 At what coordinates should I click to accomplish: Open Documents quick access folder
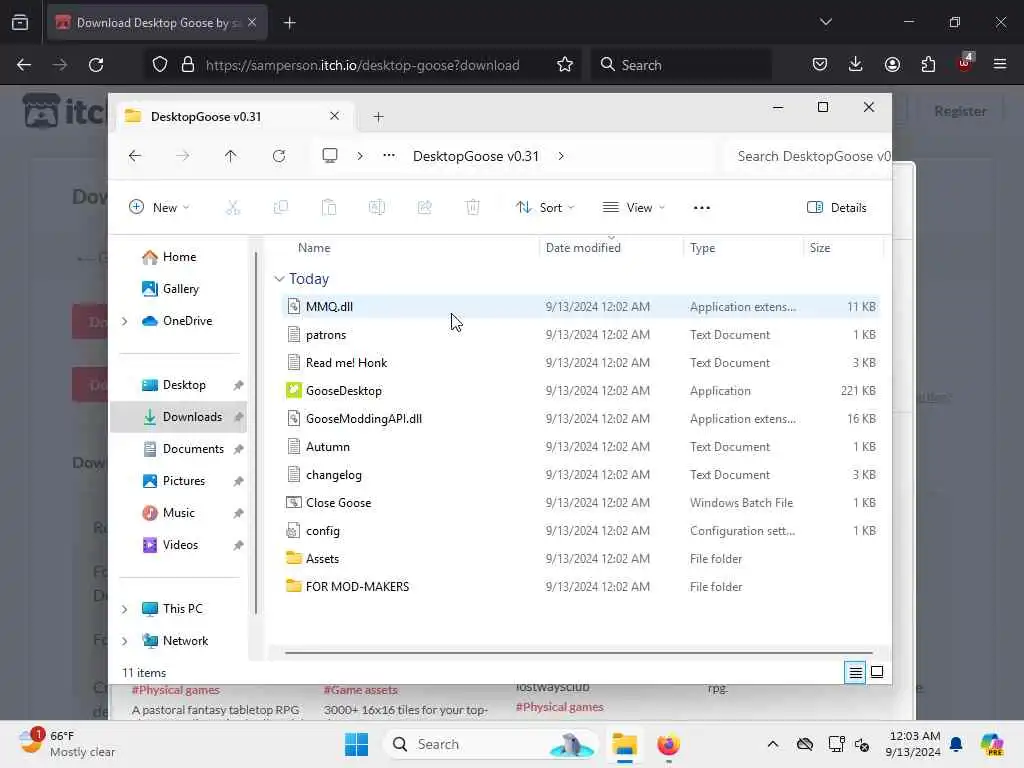click(193, 449)
